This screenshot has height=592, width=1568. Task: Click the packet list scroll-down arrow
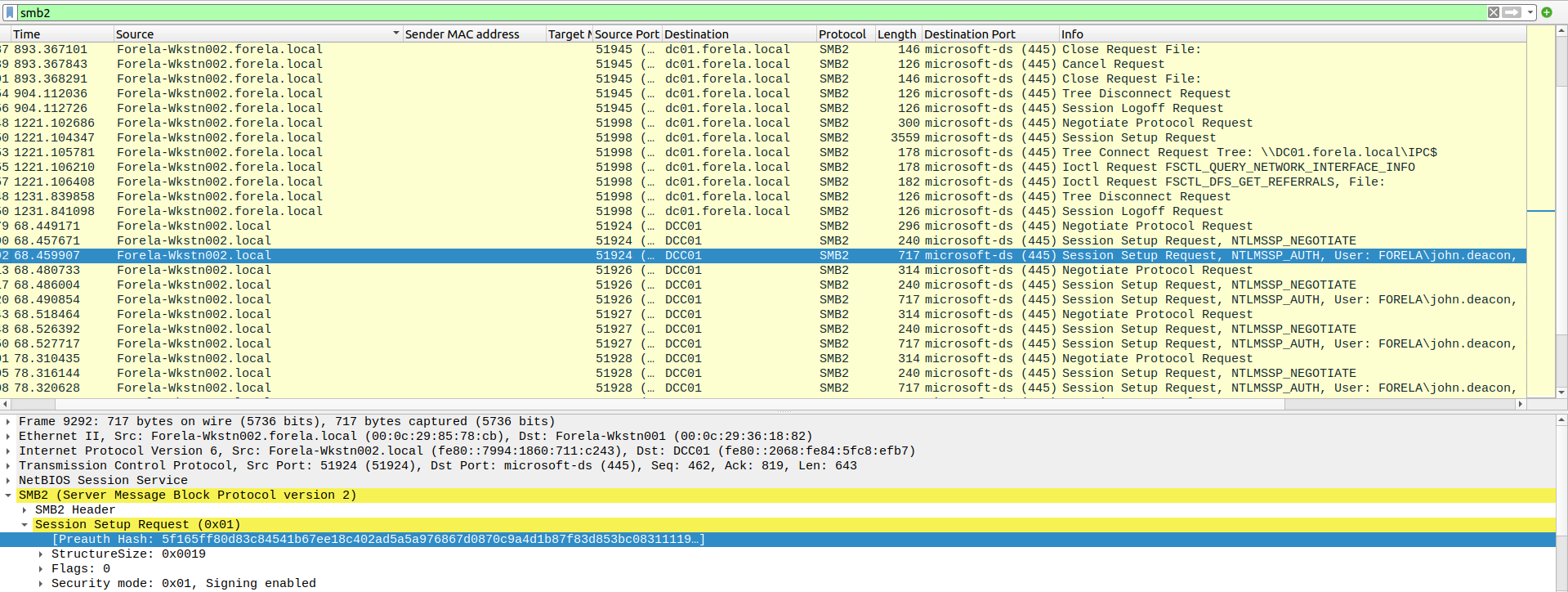click(x=1561, y=392)
